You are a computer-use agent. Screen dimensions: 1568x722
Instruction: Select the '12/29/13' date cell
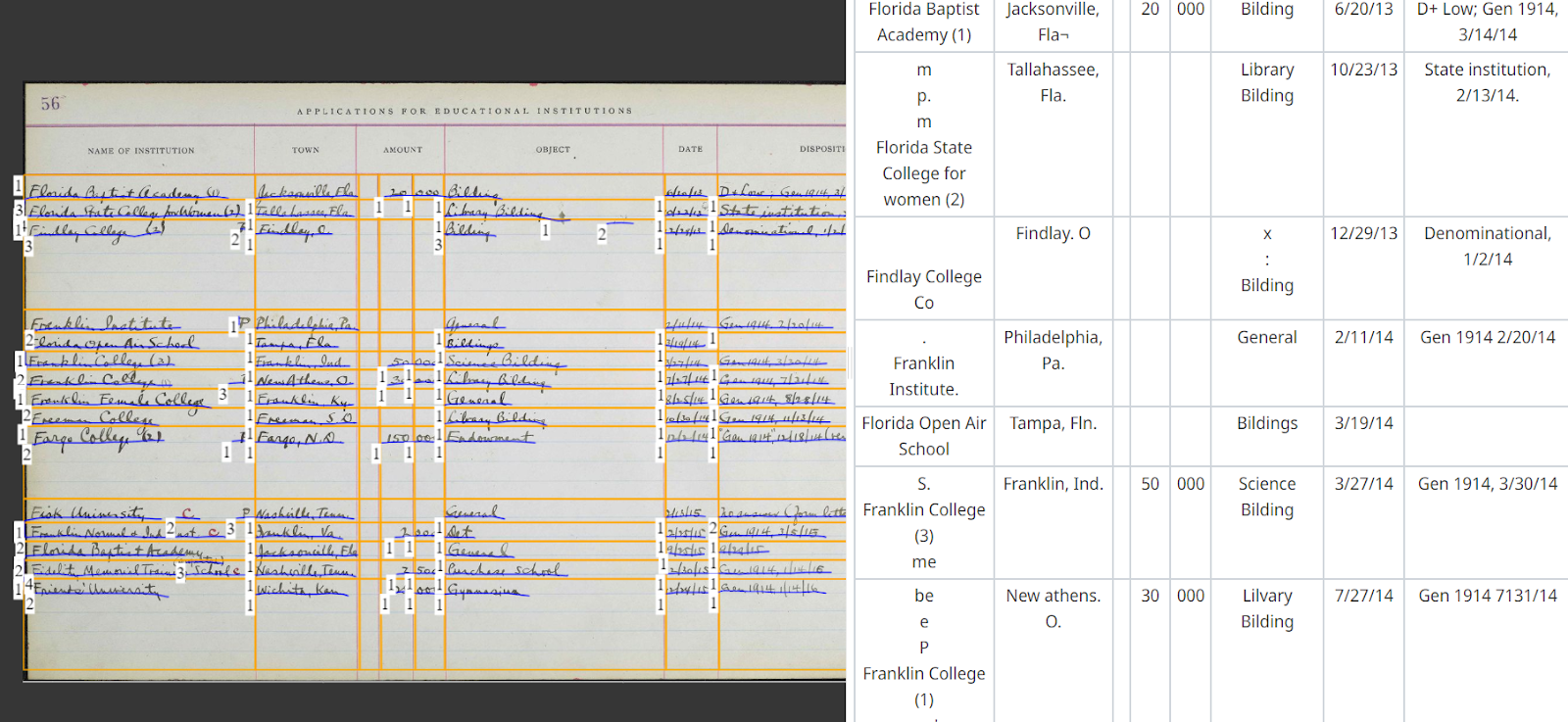pyautogui.click(x=1363, y=234)
